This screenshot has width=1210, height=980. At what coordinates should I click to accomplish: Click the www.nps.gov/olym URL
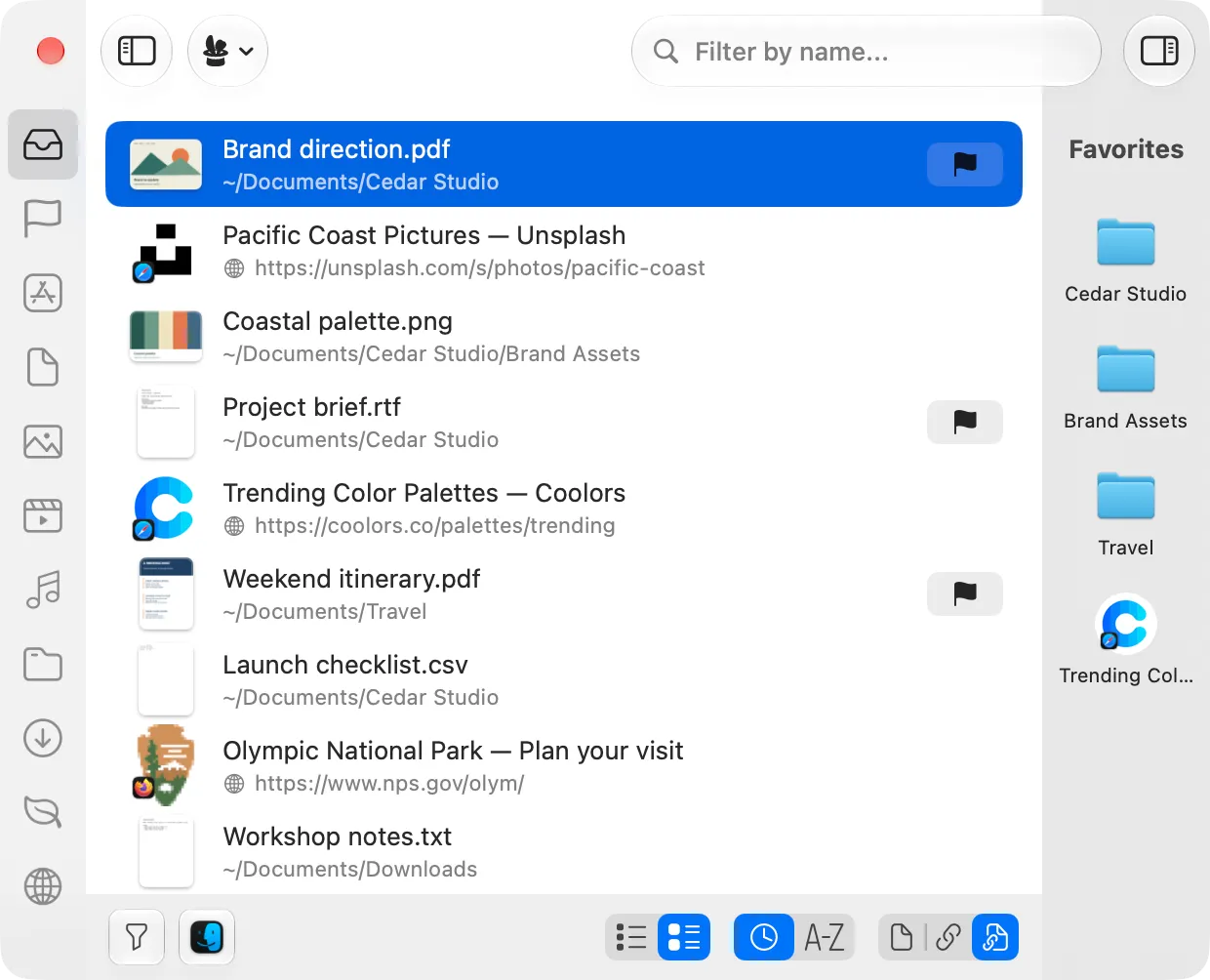389,783
